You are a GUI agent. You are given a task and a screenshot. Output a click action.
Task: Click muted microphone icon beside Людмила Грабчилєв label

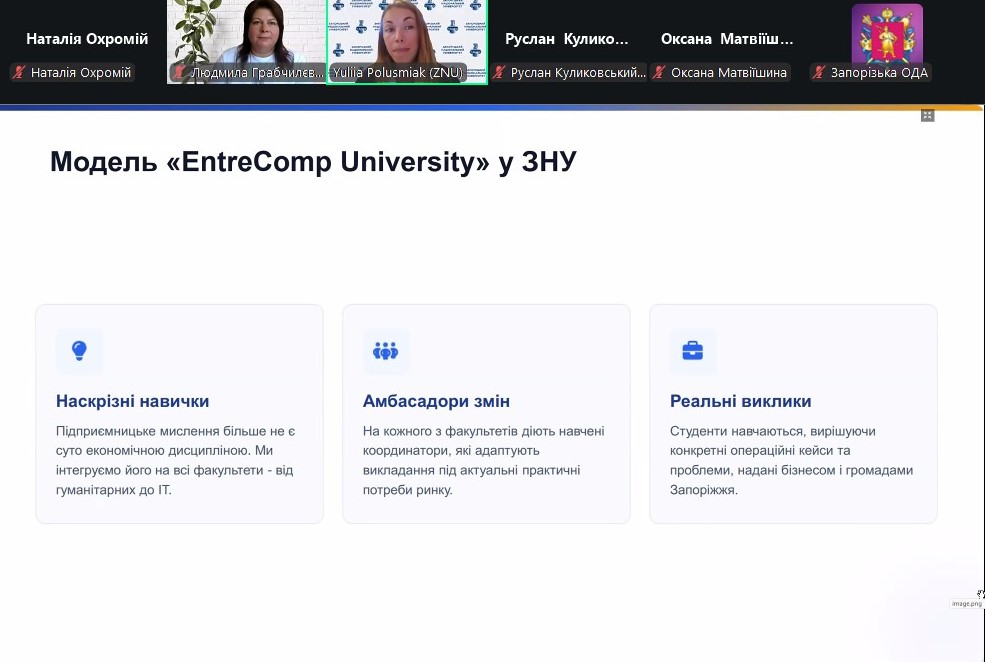(x=179, y=72)
